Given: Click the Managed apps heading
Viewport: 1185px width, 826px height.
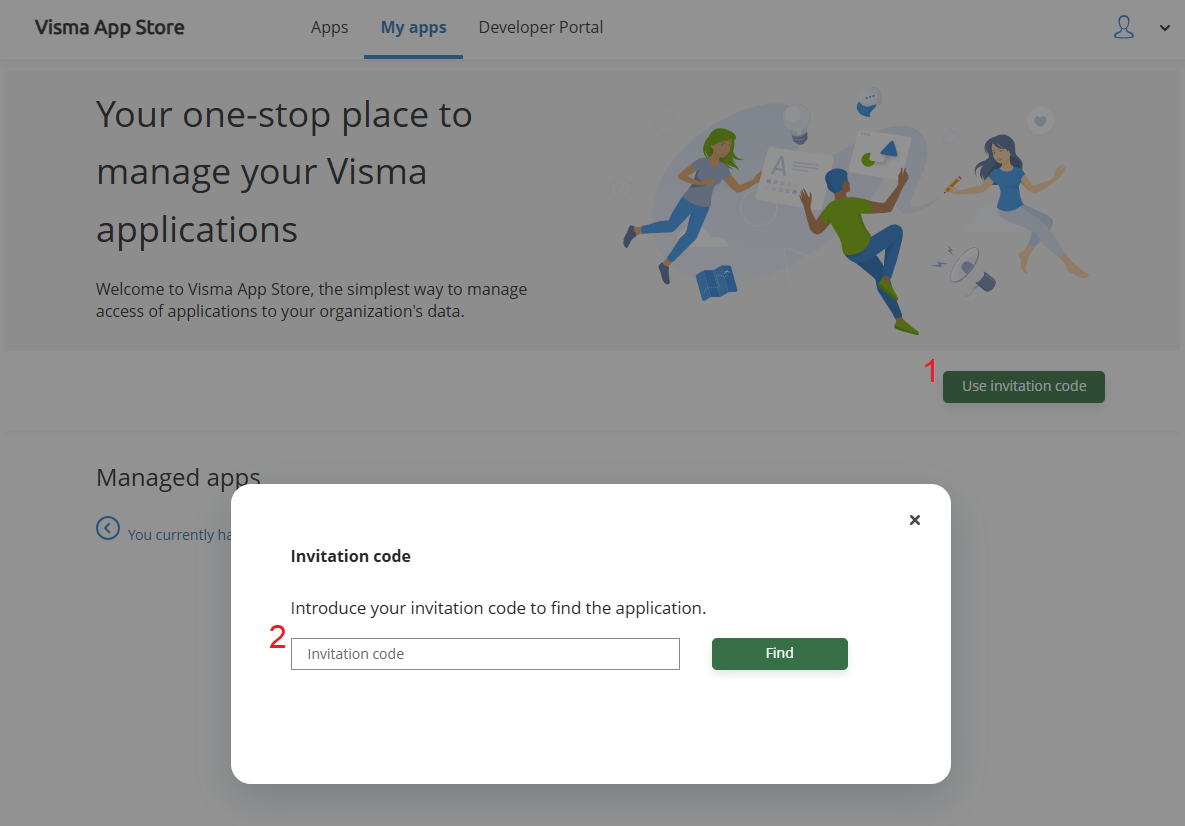Looking at the screenshot, I should 178,478.
